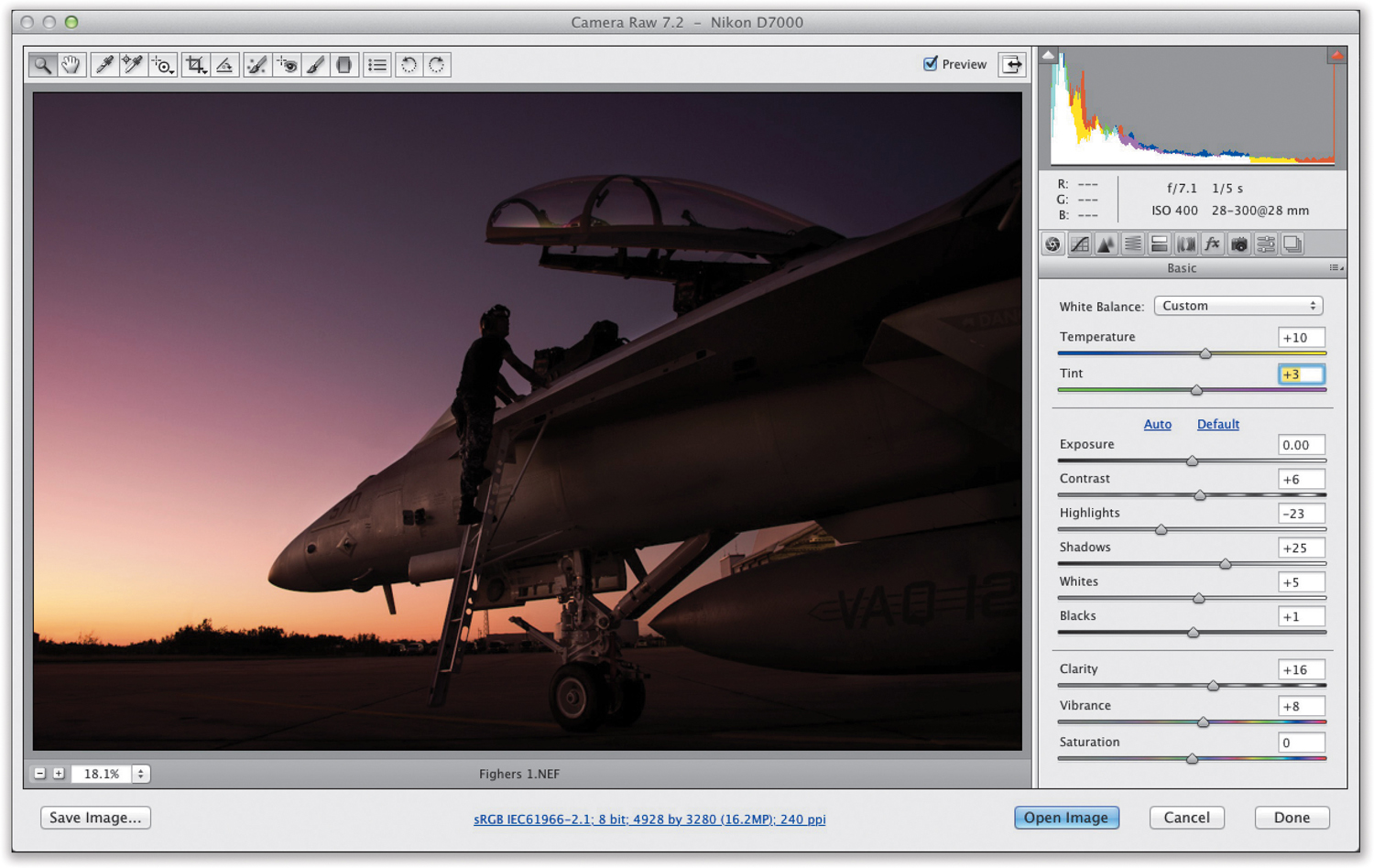This screenshot has width=1374, height=868.
Task: Click the Blacks slider handle
Action: (1194, 633)
